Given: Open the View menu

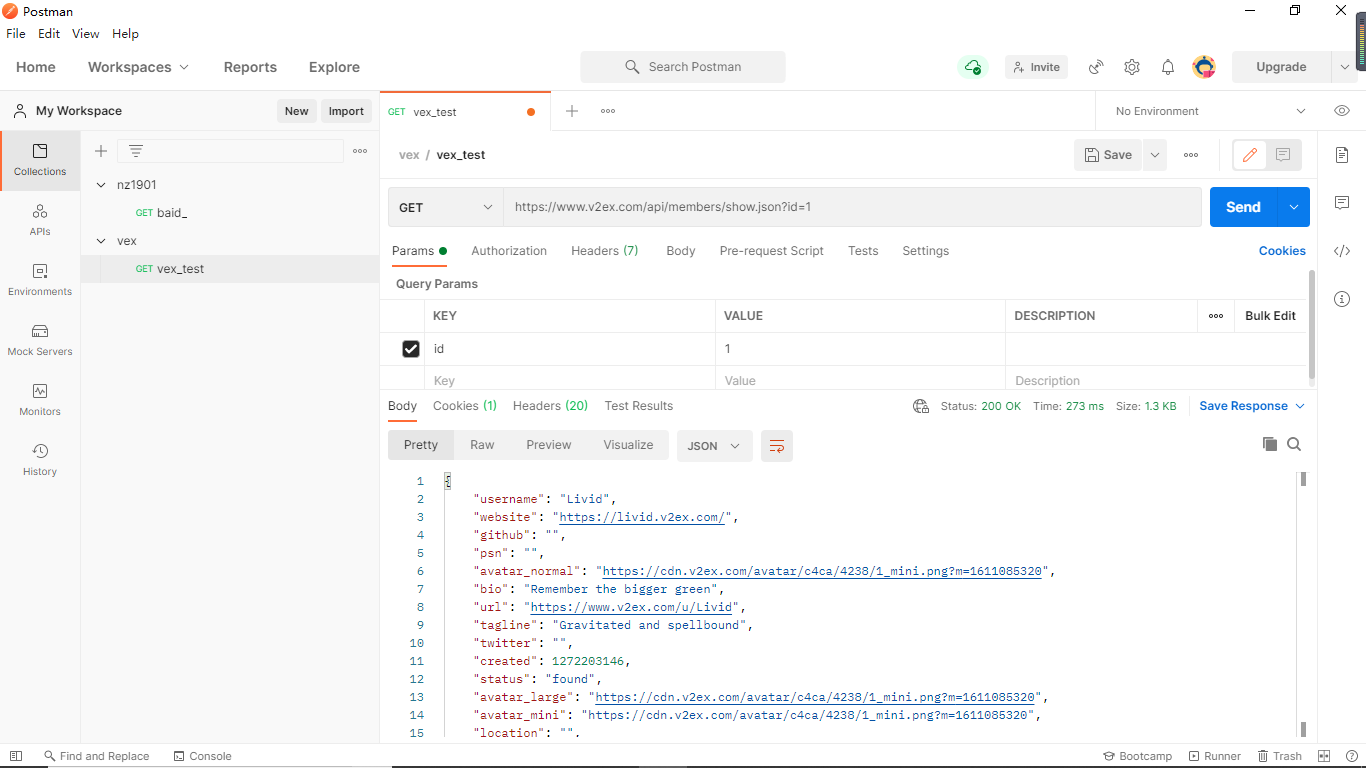Looking at the screenshot, I should click(85, 33).
